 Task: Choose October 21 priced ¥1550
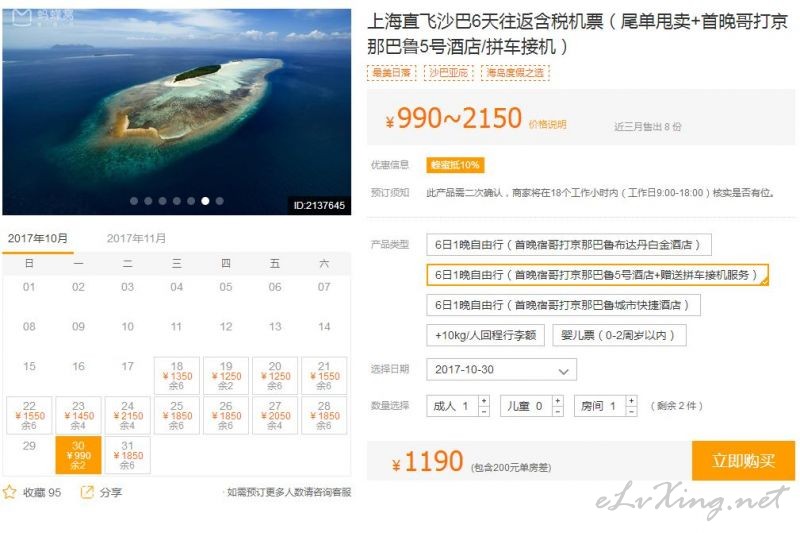pos(324,375)
